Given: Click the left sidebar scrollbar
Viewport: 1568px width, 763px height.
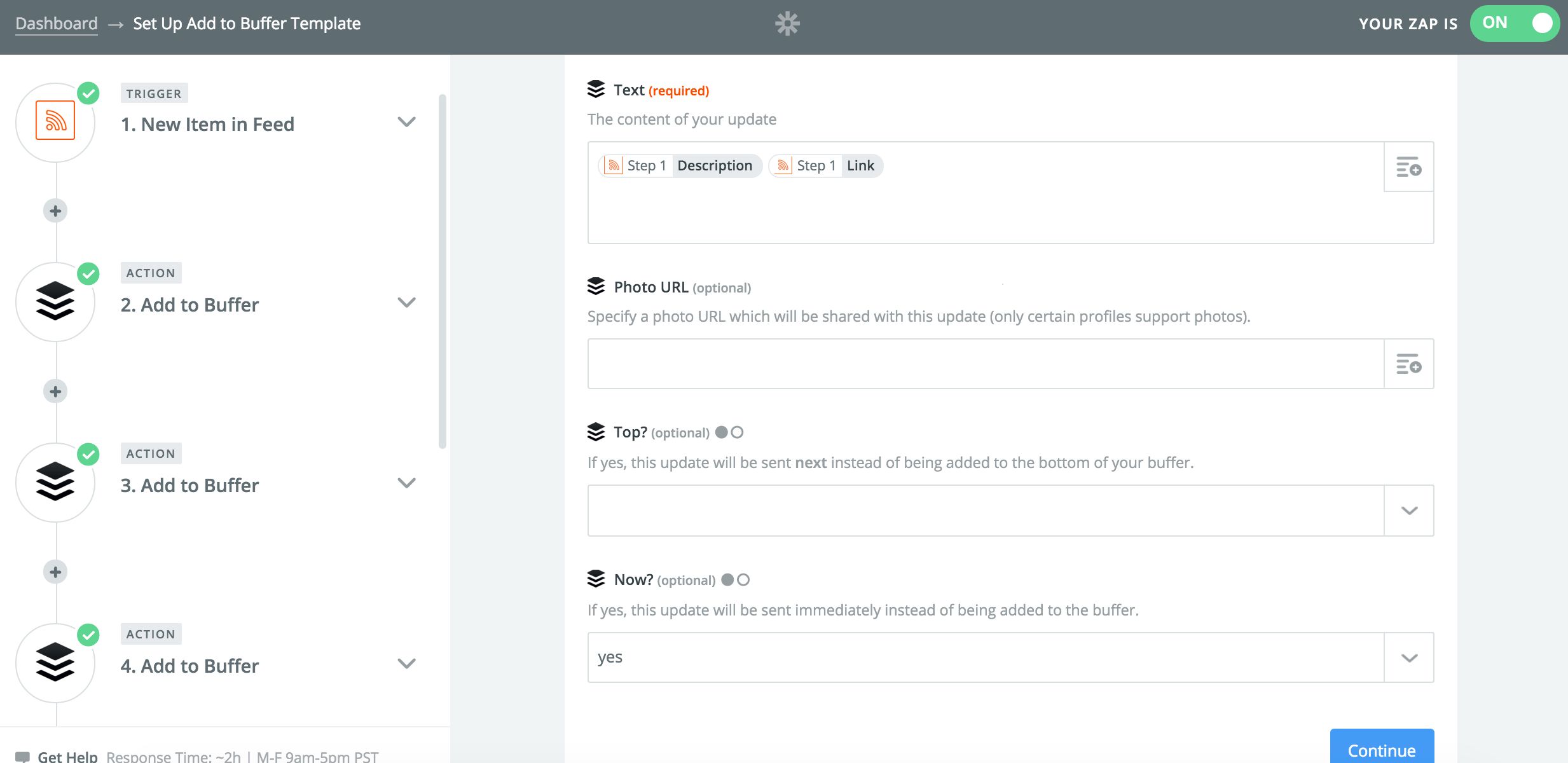Looking at the screenshot, I should (443, 272).
